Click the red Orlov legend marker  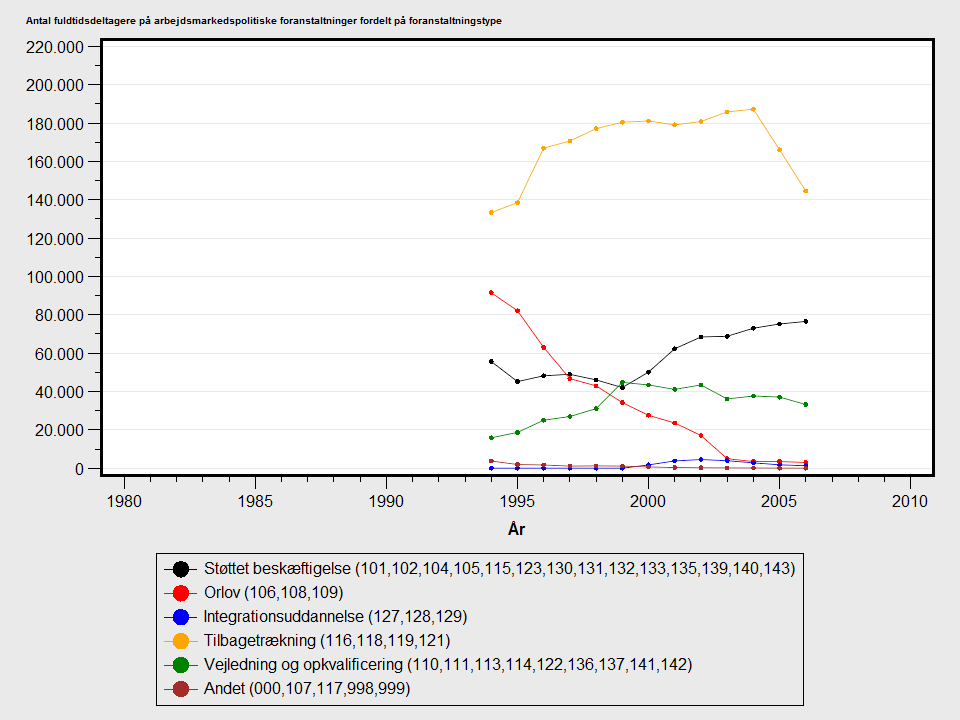pyautogui.click(x=181, y=593)
